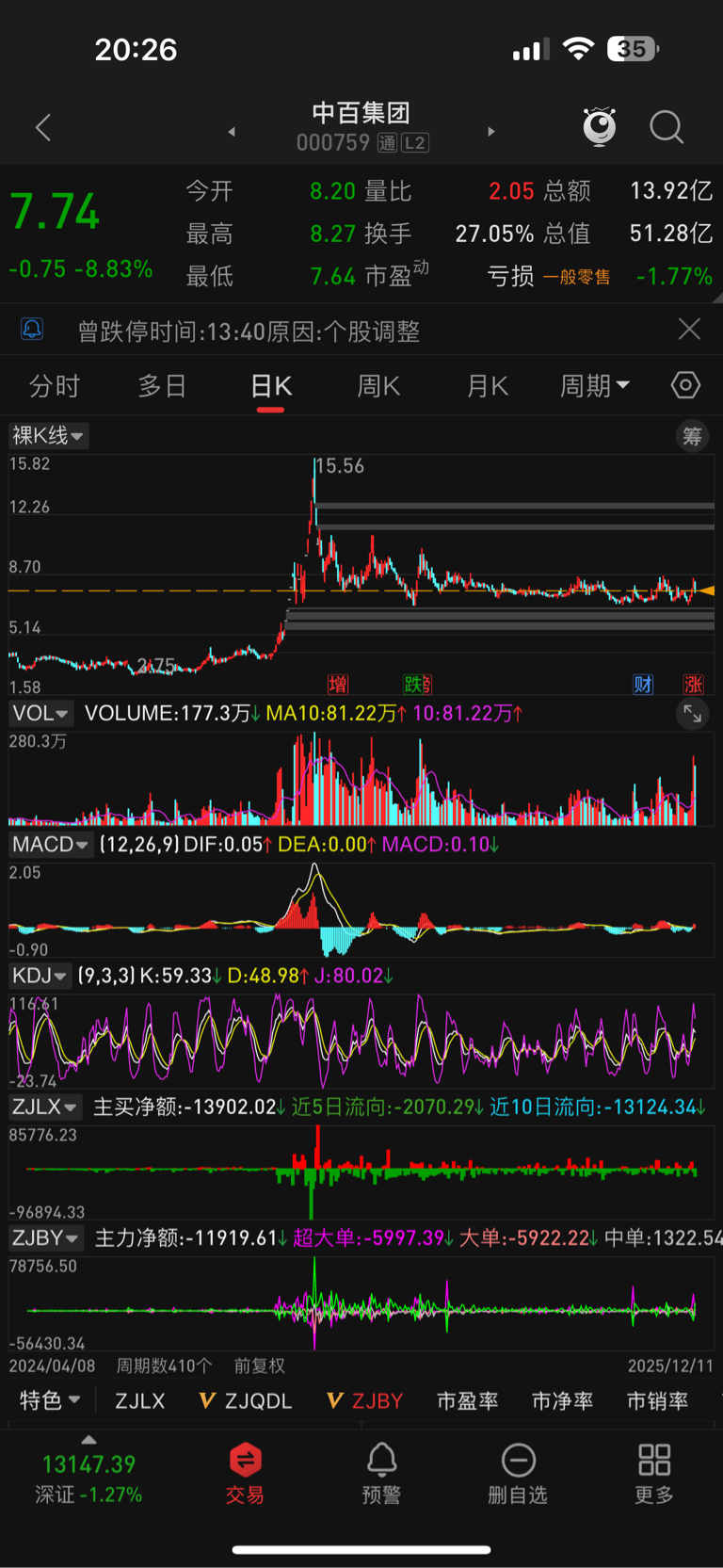Open the 裸K线 chart type dropdown
This screenshot has width=723, height=1568.
[48, 436]
